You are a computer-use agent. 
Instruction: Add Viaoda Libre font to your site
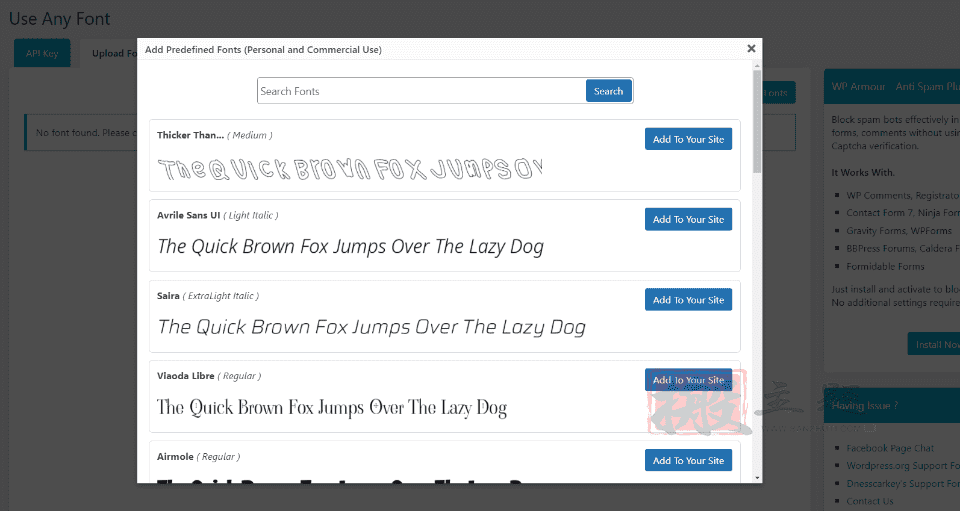click(688, 380)
